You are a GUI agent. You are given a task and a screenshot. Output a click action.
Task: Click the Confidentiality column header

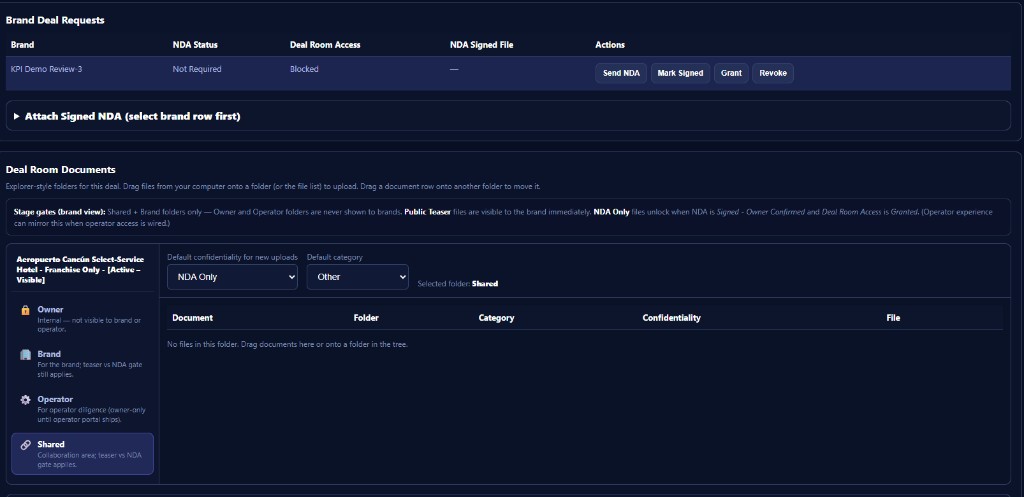671,318
